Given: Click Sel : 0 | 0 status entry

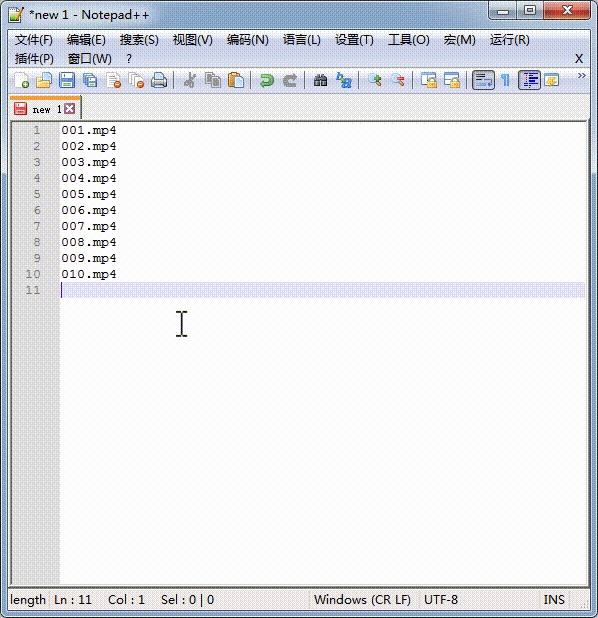Looking at the screenshot, I should click(188, 599).
